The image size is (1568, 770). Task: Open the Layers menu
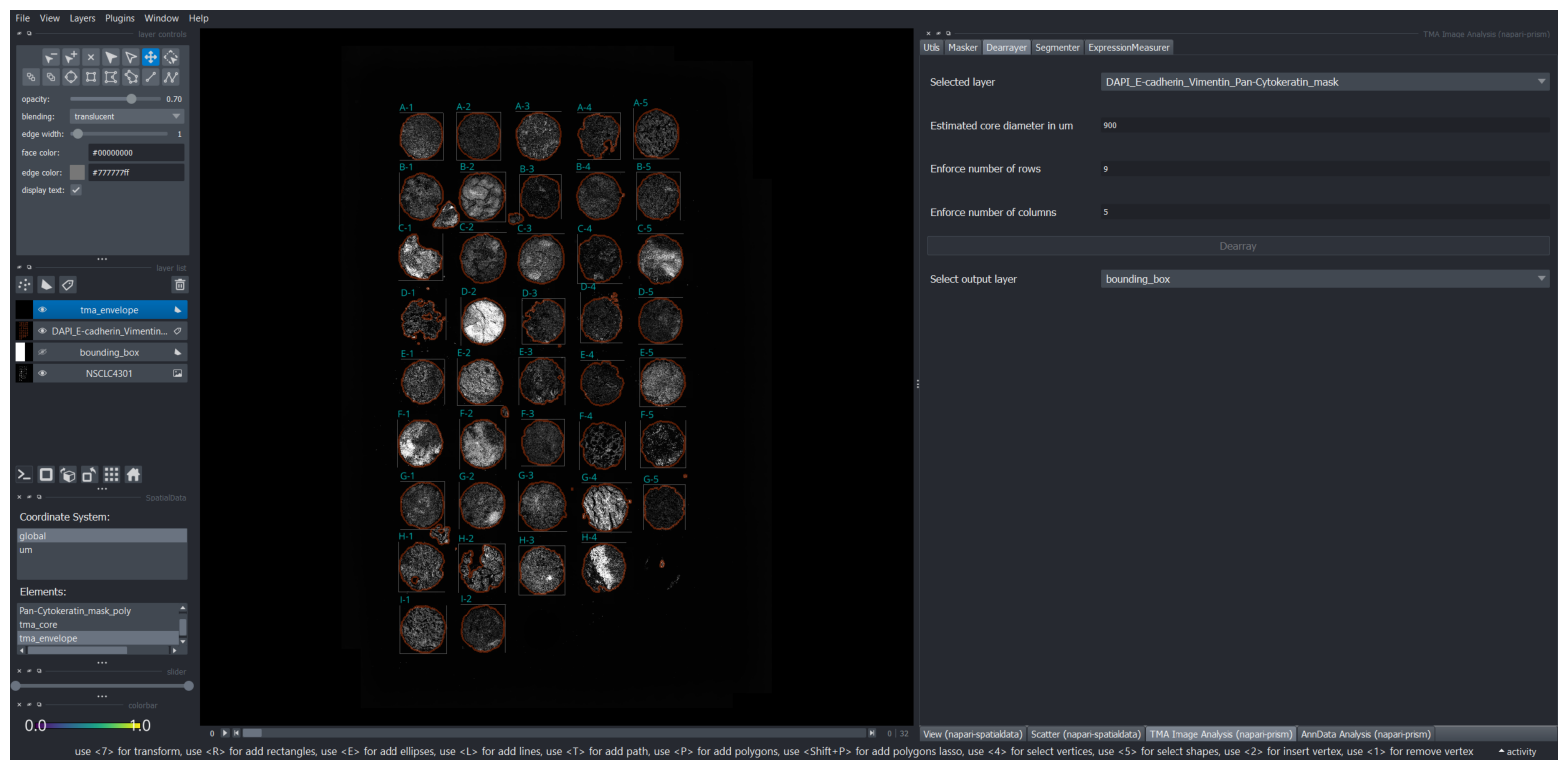tap(83, 18)
